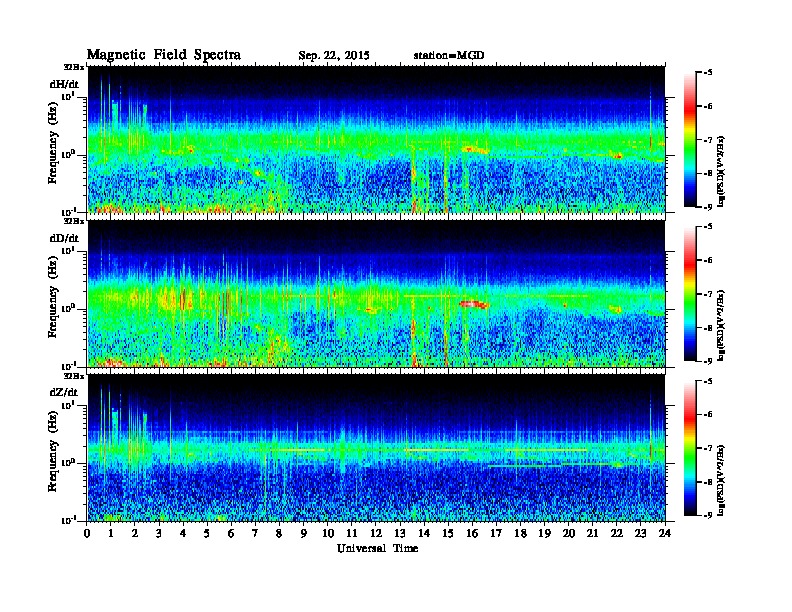Click the dZ/dt spectrogram plot area
This screenshot has height=612, width=792.
pos(376,447)
